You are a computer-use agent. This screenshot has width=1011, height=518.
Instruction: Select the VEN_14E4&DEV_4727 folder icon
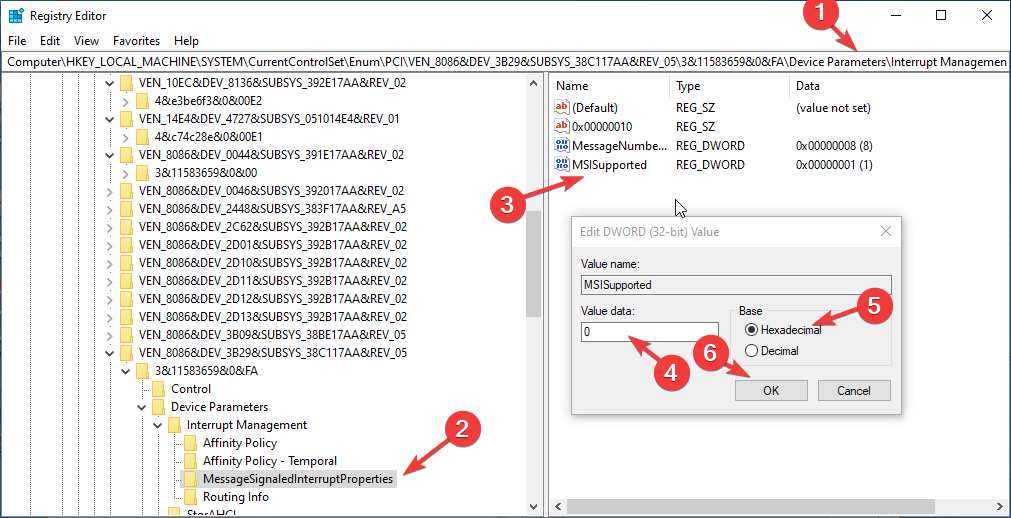126,119
